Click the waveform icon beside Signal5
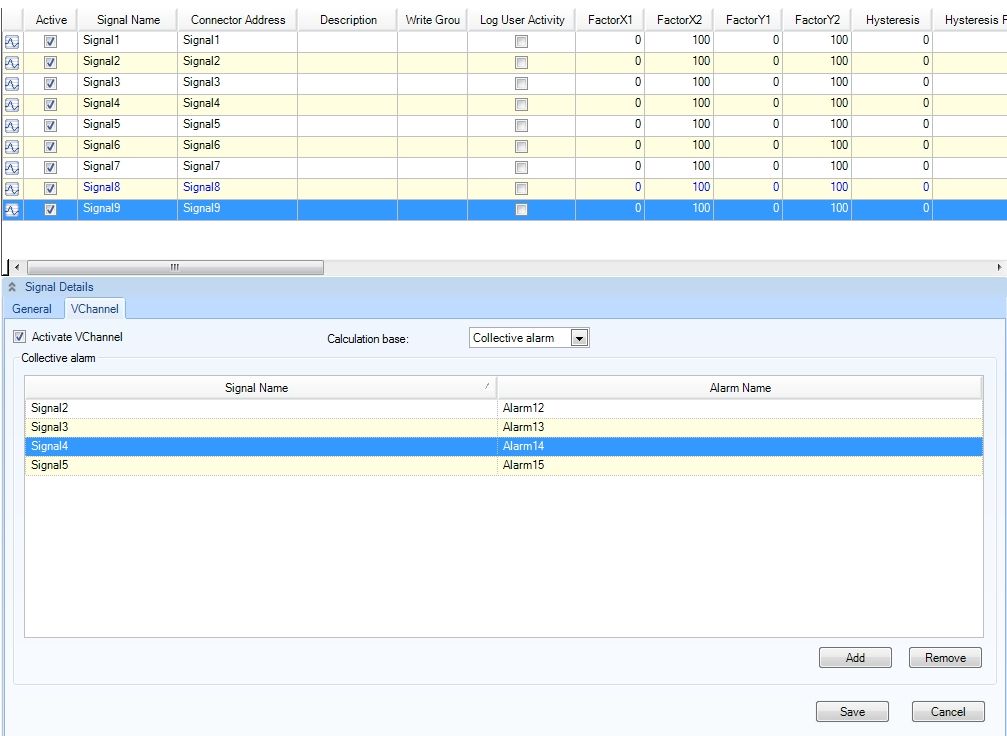1007x736 pixels. [12, 125]
